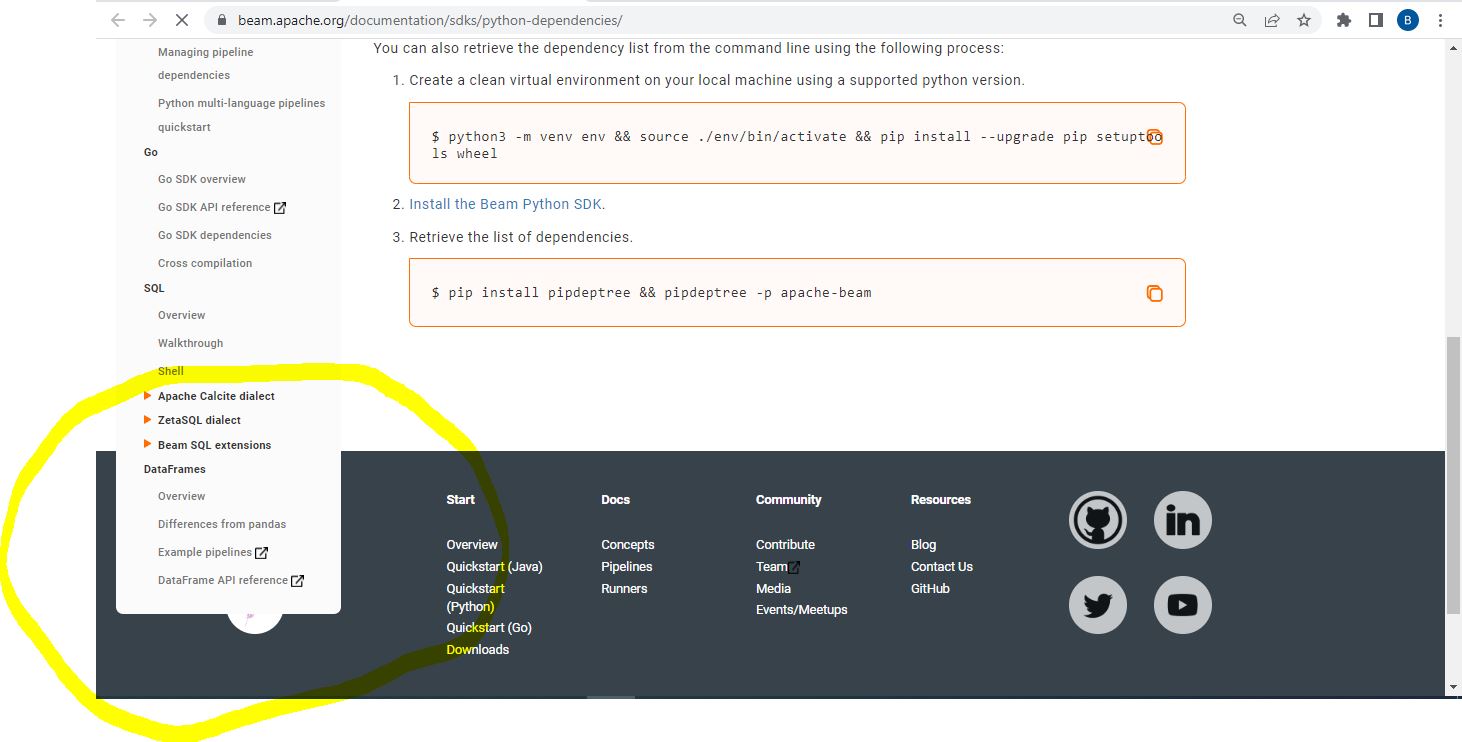Open DataFrames Overview in sidebar
The width and height of the screenshot is (1462, 742).
coord(182,496)
